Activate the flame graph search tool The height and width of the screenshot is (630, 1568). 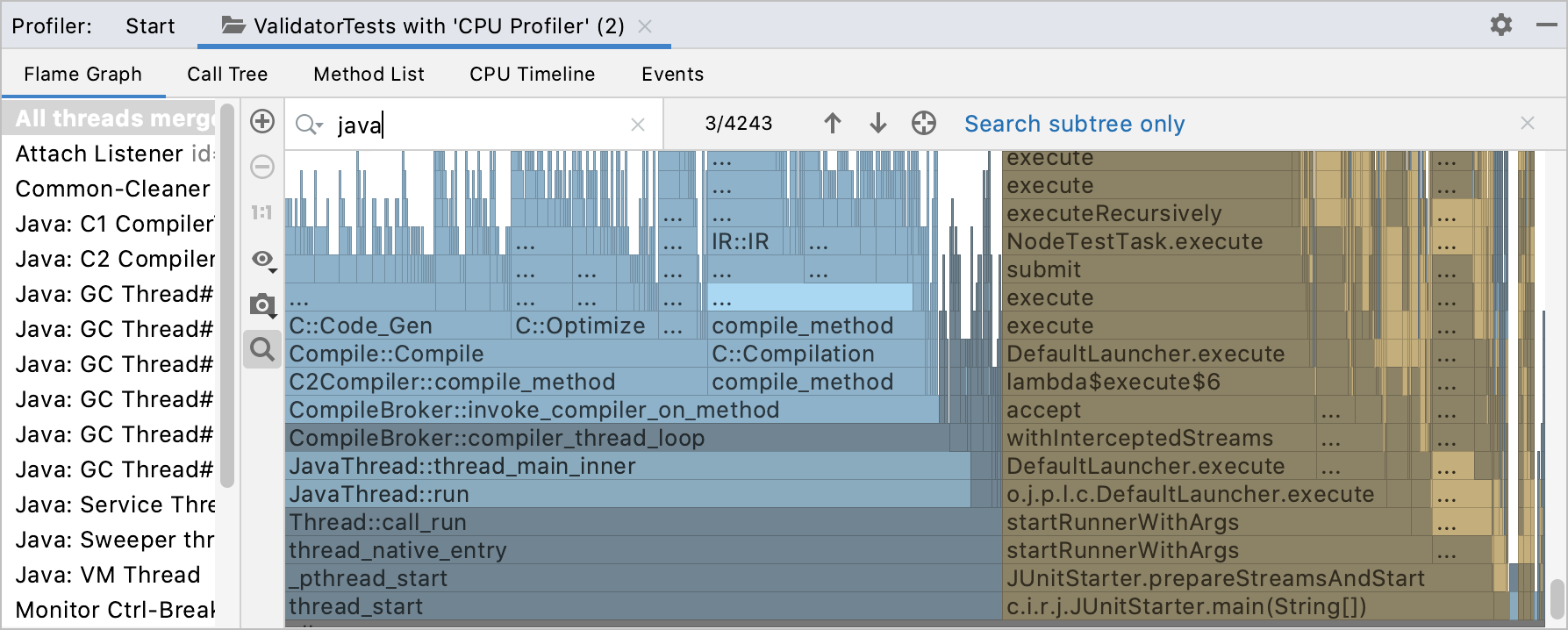(x=261, y=348)
